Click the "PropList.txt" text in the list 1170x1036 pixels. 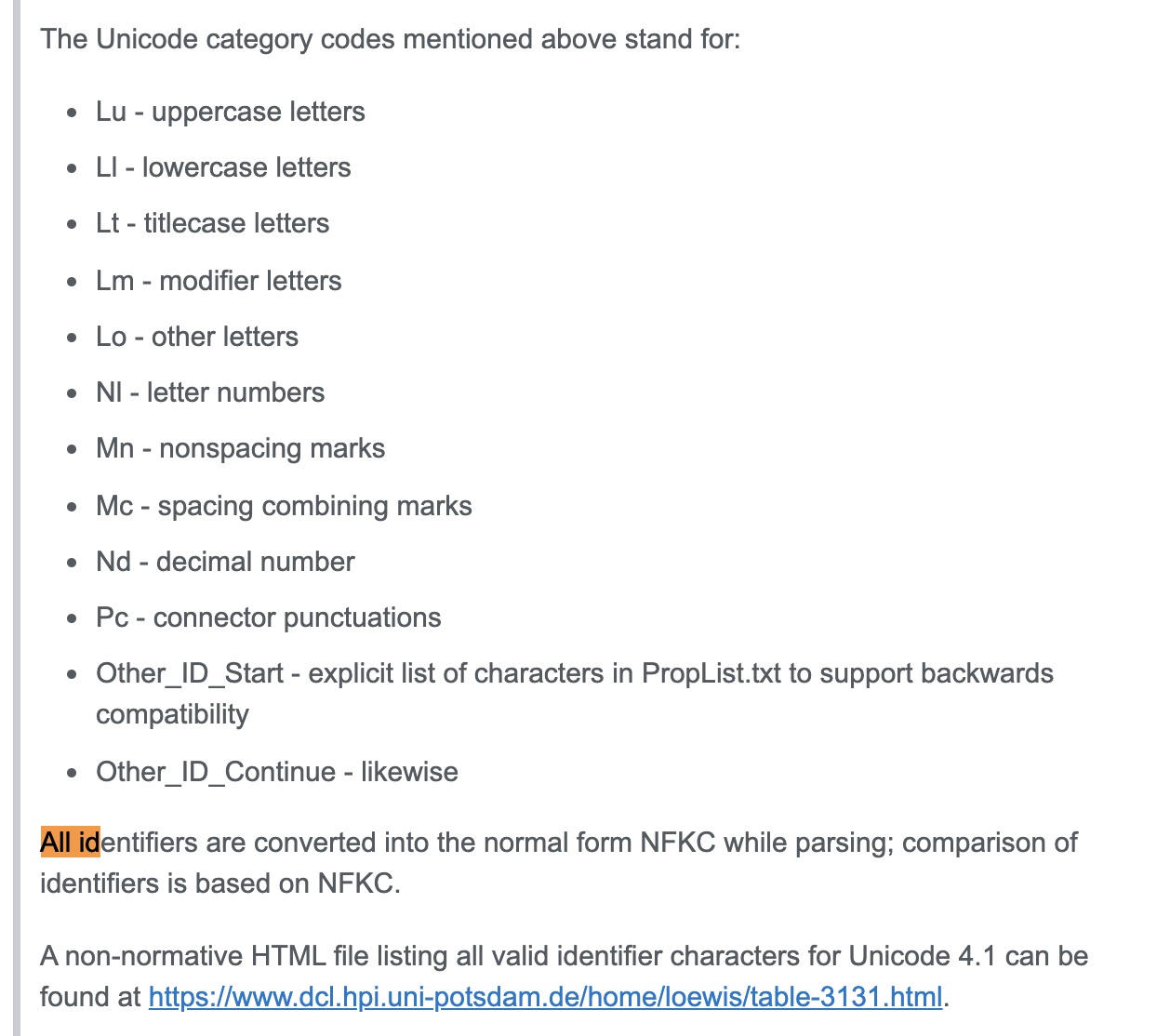tap(711, 673)
